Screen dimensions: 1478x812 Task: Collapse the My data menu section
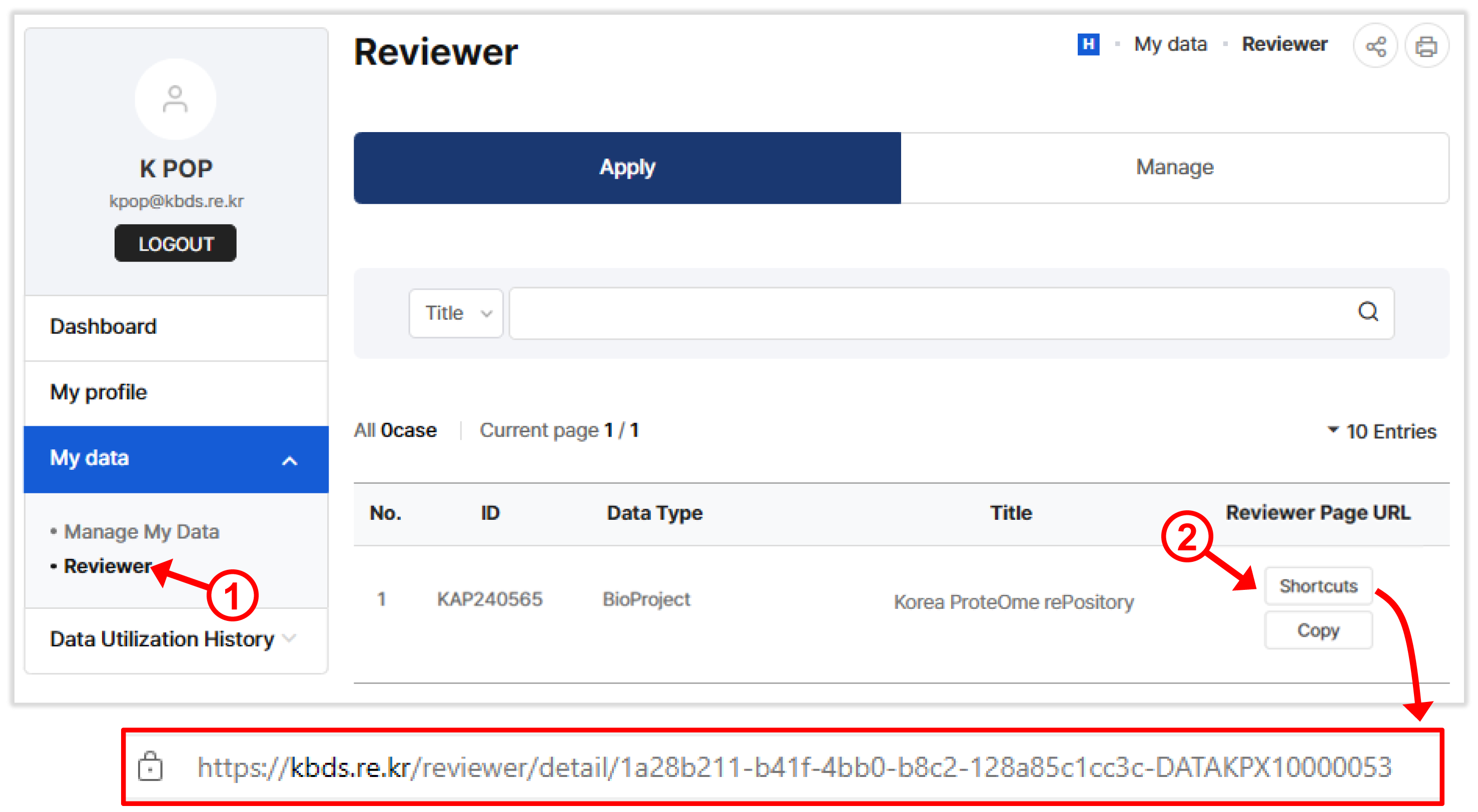[x=290, y=460]
